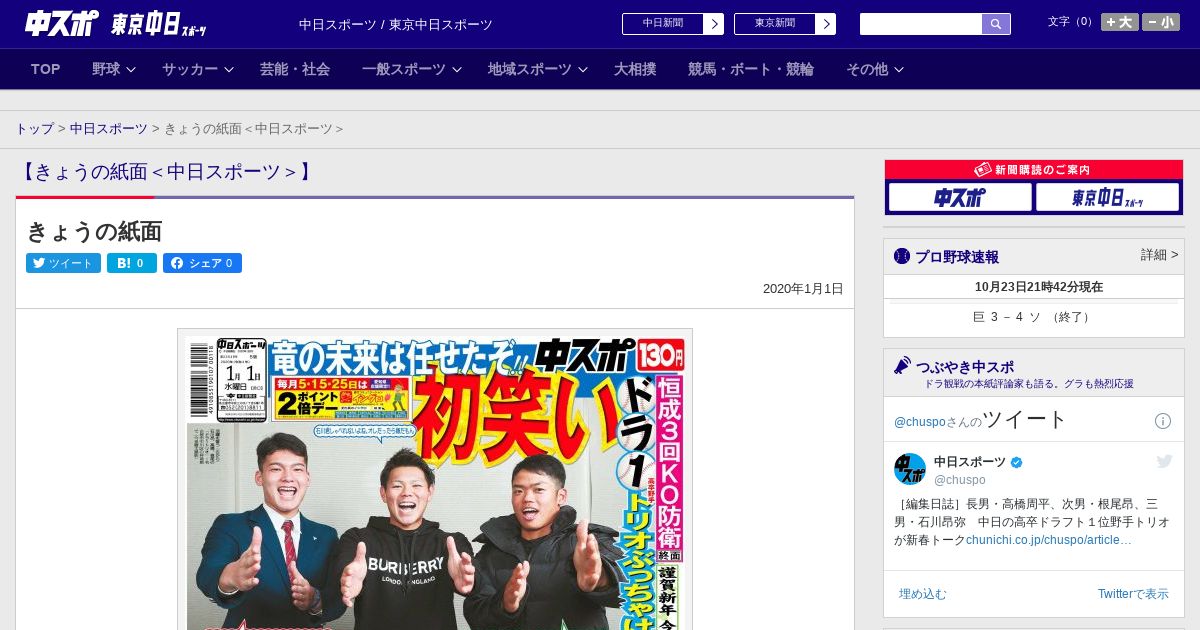Image resolution: width=1200 pixels, height=630 pixels.
Task: Open the その他 dropdown menu
Action: click(x=875, y=69)
